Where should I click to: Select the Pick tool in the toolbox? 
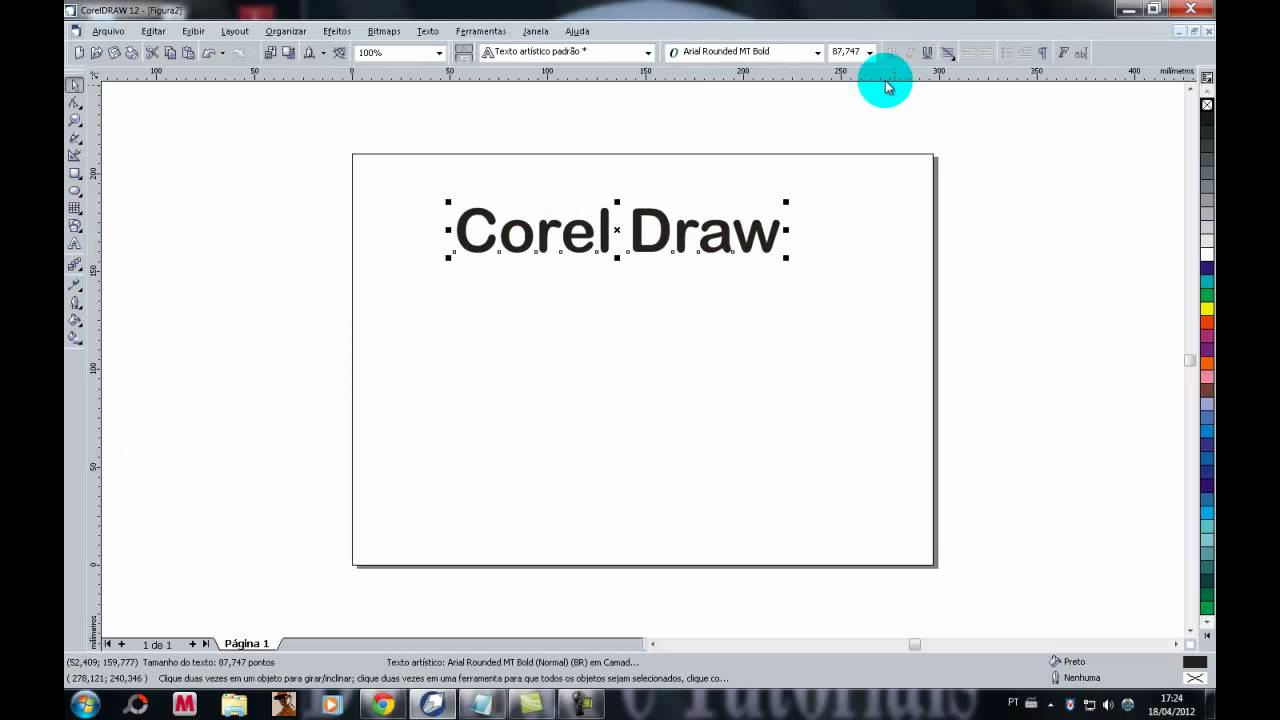tap(75, 85)
